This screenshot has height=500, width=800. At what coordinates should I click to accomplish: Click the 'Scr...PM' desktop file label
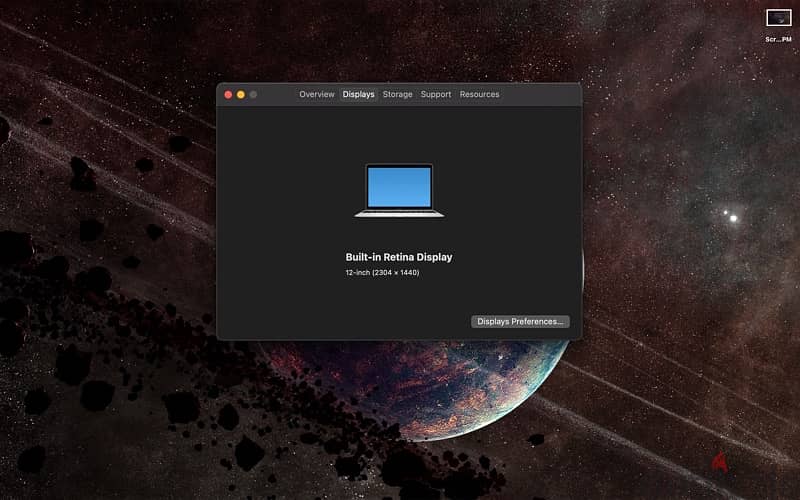[779, 39]
